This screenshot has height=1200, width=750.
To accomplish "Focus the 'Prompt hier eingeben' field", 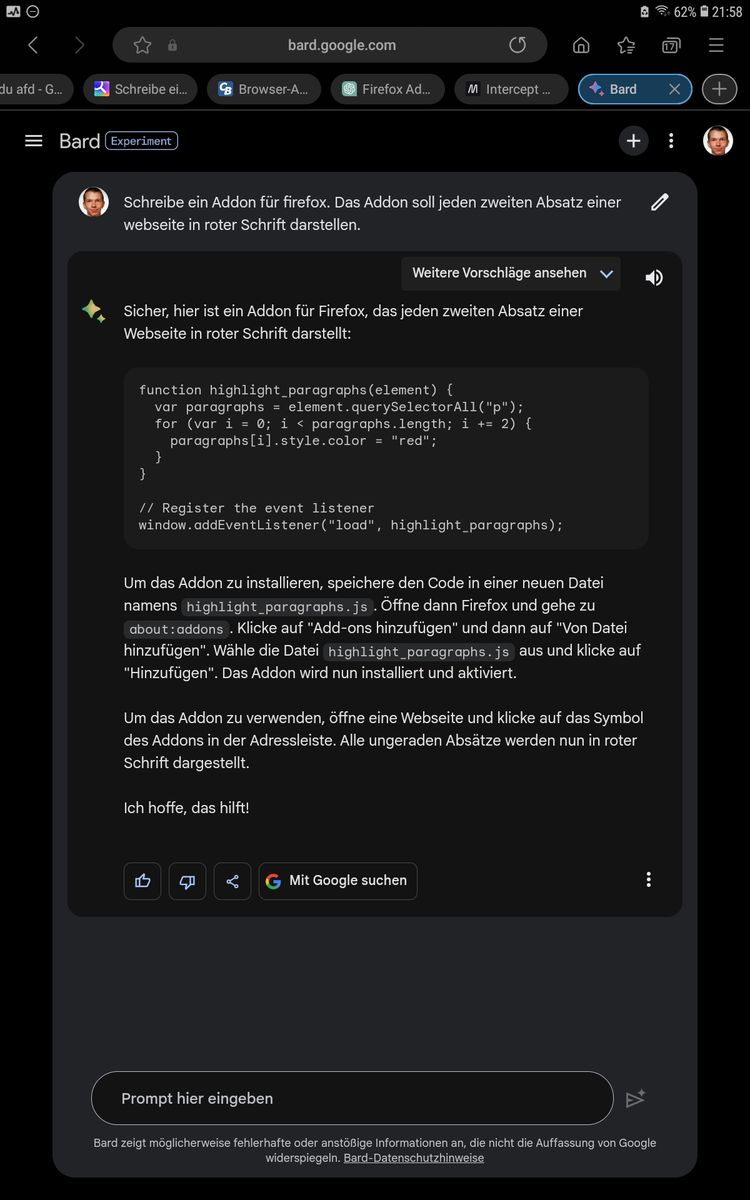I will (350, 1098).
